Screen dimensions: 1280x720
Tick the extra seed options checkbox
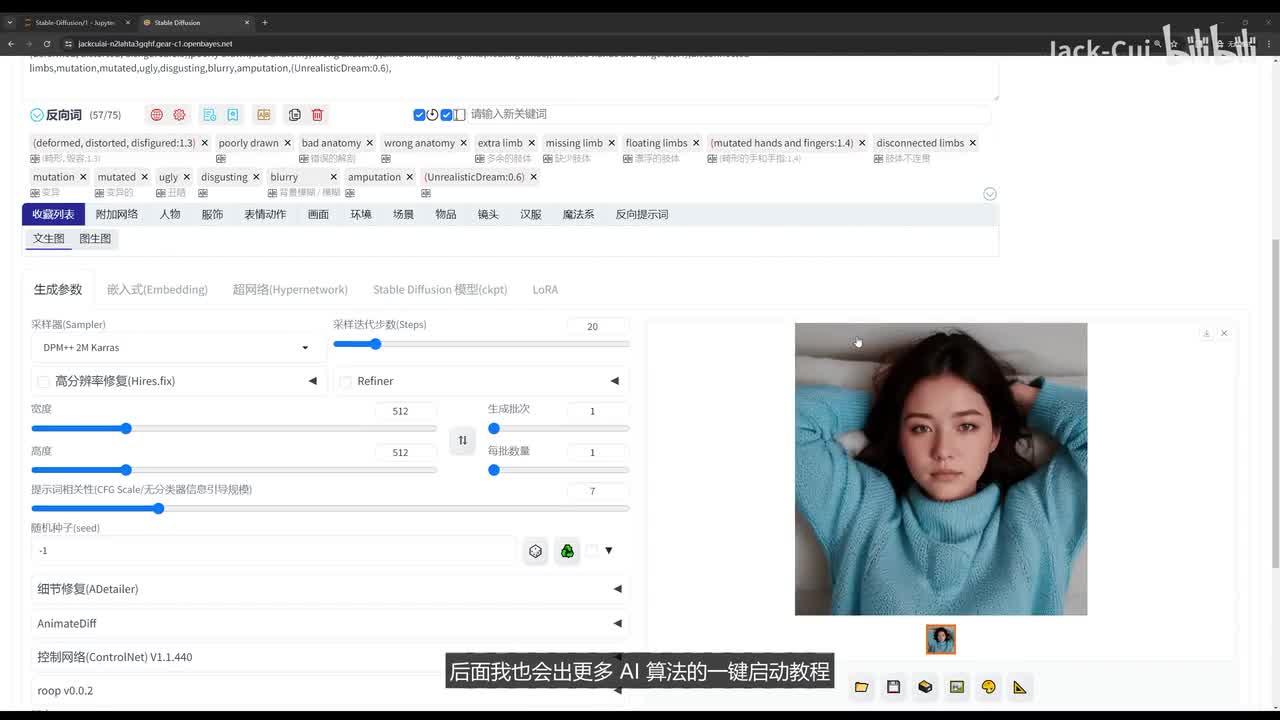[592, 551]
